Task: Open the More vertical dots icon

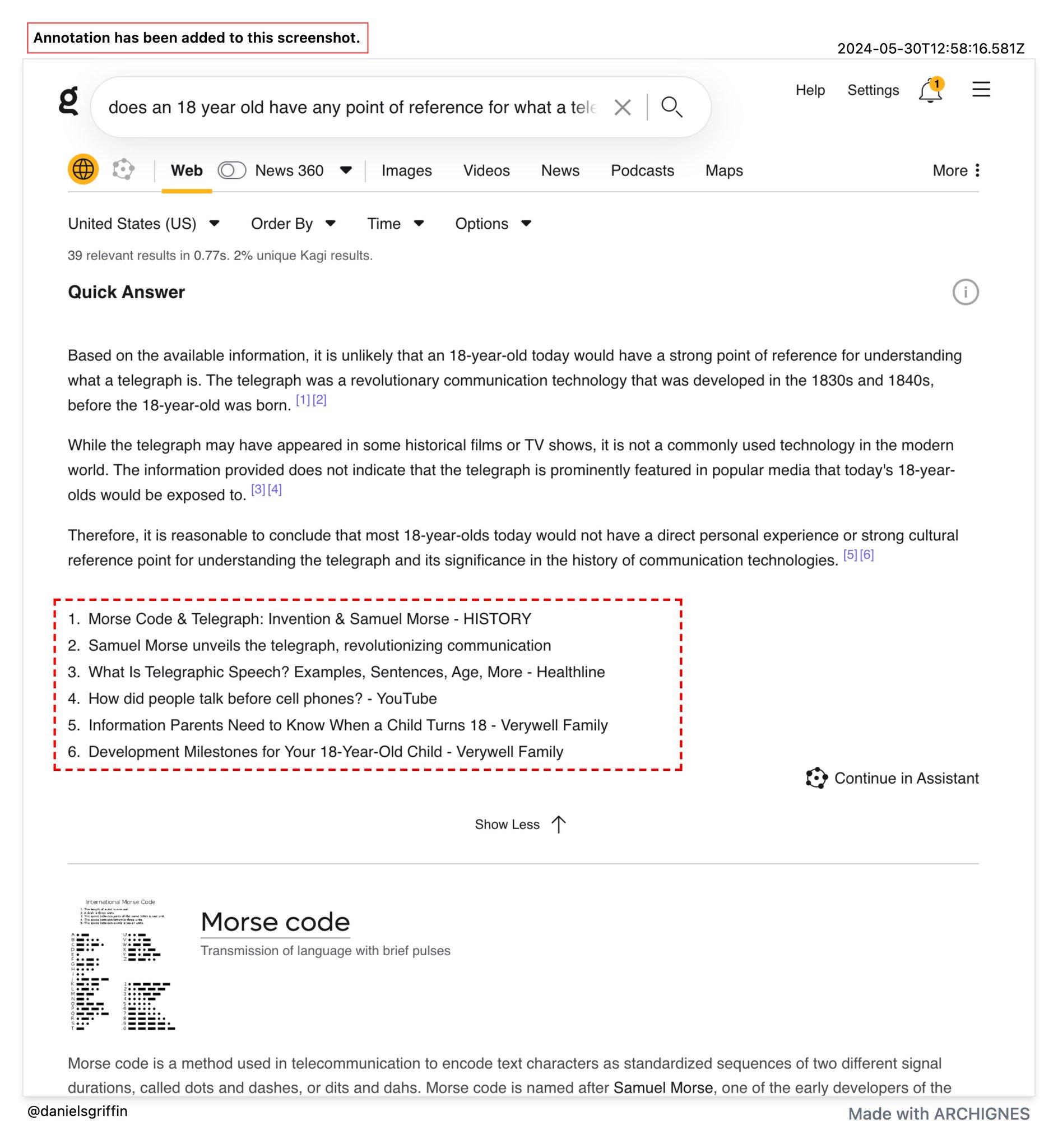Action: 977,170
